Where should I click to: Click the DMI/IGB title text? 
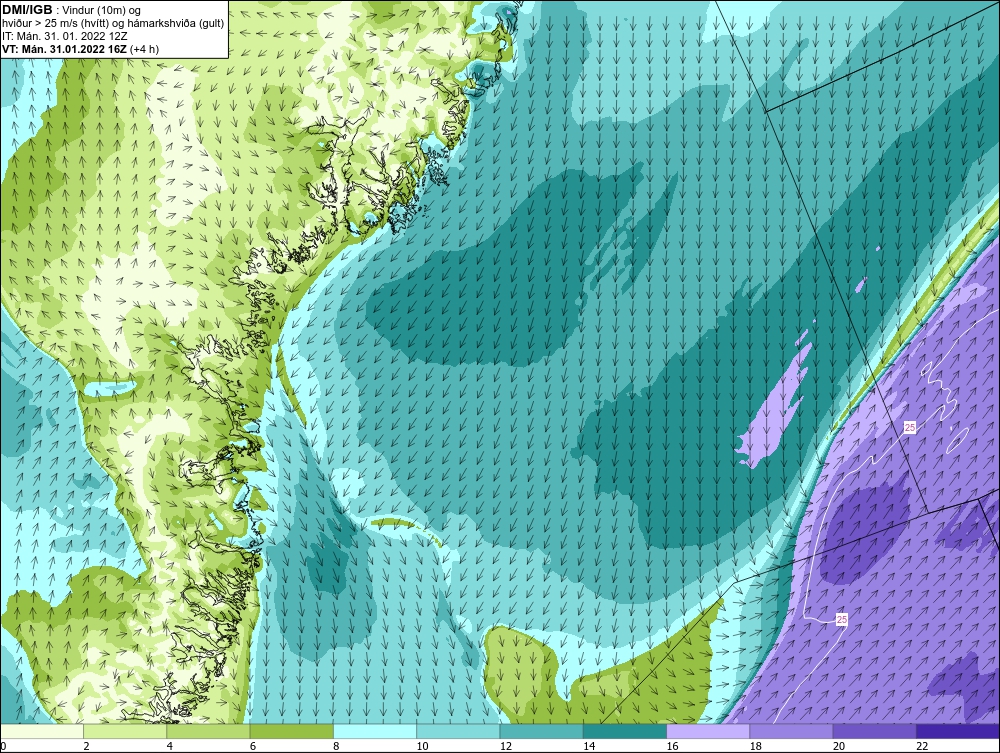click(27, 10)
